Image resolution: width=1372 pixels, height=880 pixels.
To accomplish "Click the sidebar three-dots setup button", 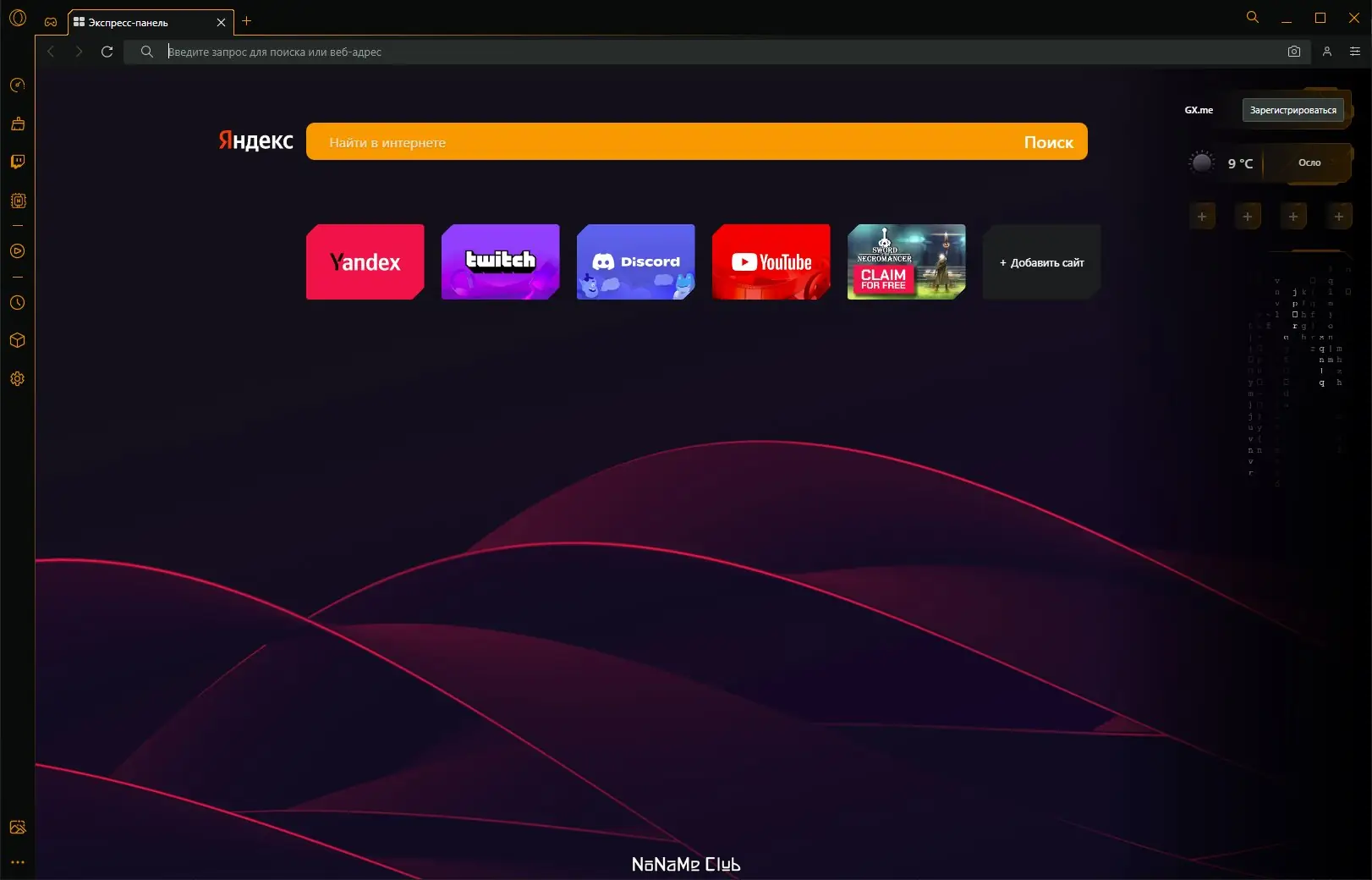I will [18, 862].
